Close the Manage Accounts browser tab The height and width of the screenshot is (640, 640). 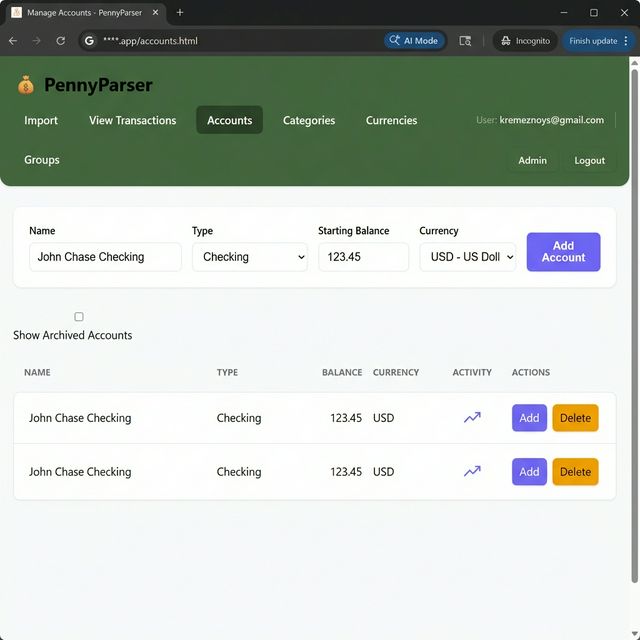pyautogui.click(x=156, y=13)
